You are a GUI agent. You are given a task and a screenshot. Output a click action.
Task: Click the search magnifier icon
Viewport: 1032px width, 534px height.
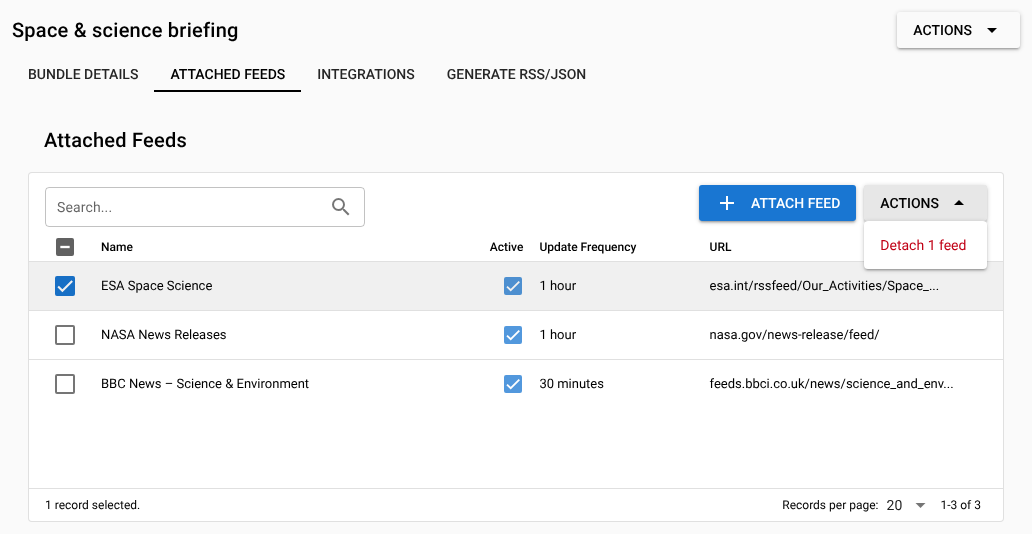tap(340, 207)
